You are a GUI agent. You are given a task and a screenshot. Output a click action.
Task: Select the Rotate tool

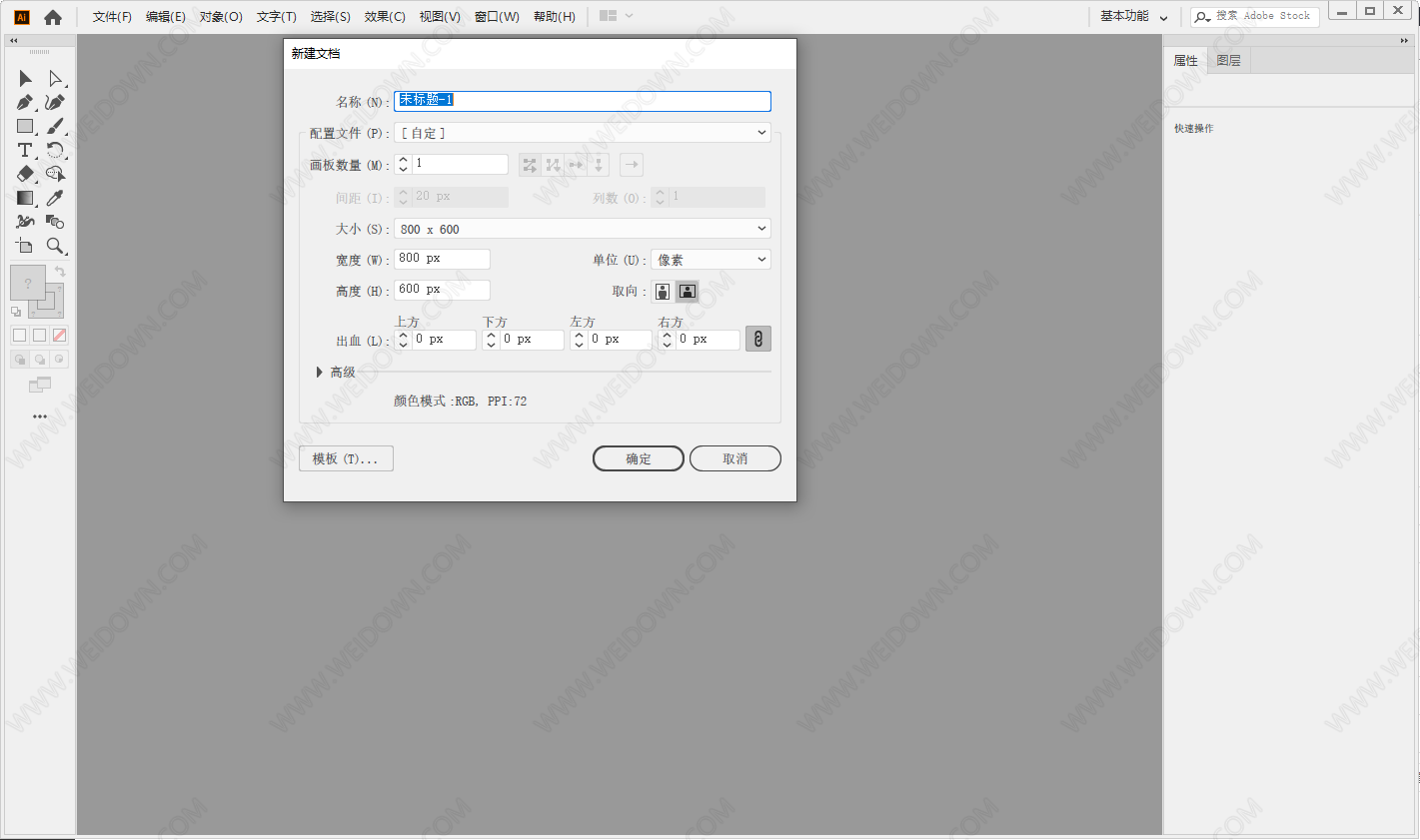(x=55, y=150)
